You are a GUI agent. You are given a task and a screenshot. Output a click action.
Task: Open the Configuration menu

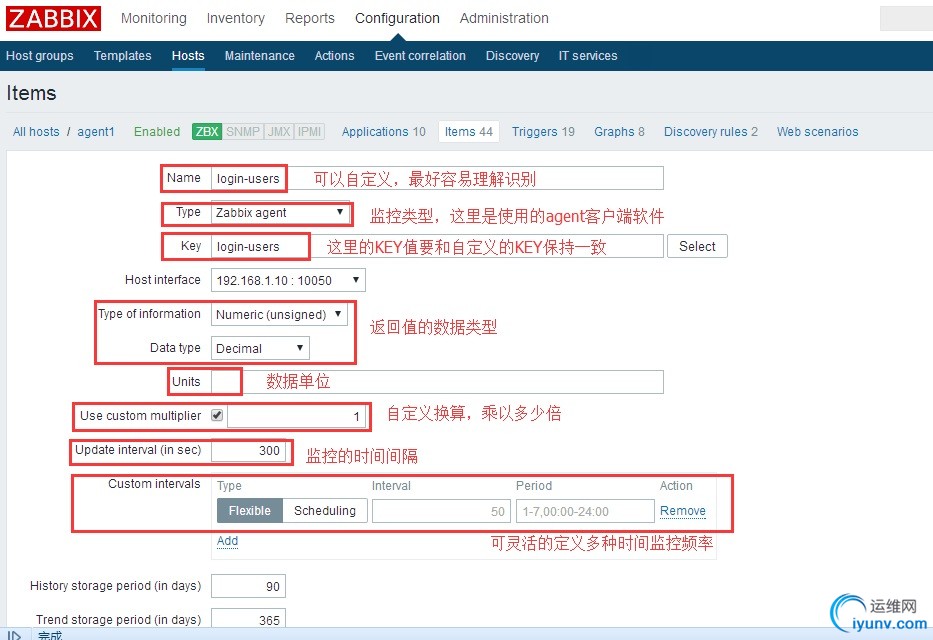pyautogui.click(x=397, y=18)
